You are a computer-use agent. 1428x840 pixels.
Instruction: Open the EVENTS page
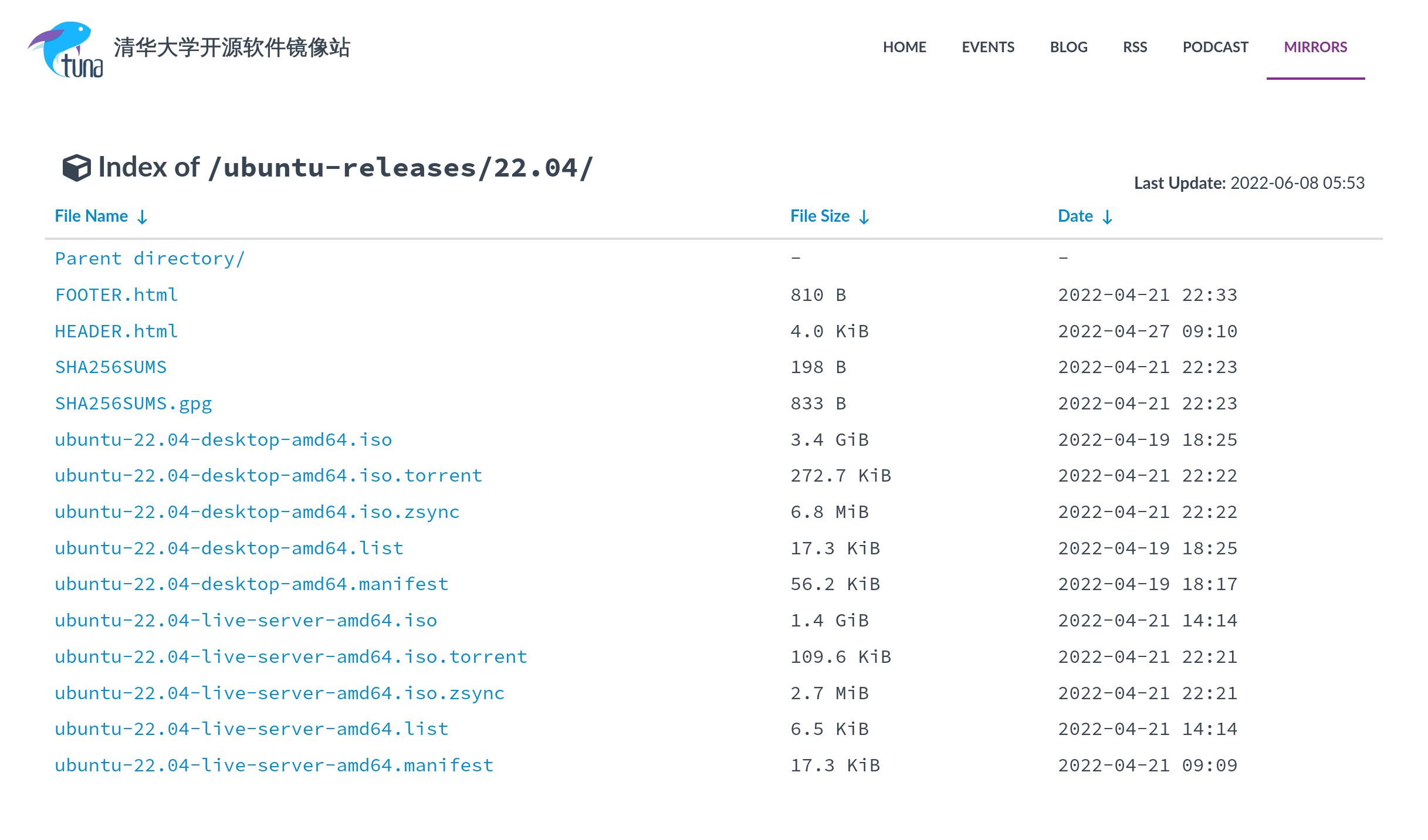click(x=988, y=48)
